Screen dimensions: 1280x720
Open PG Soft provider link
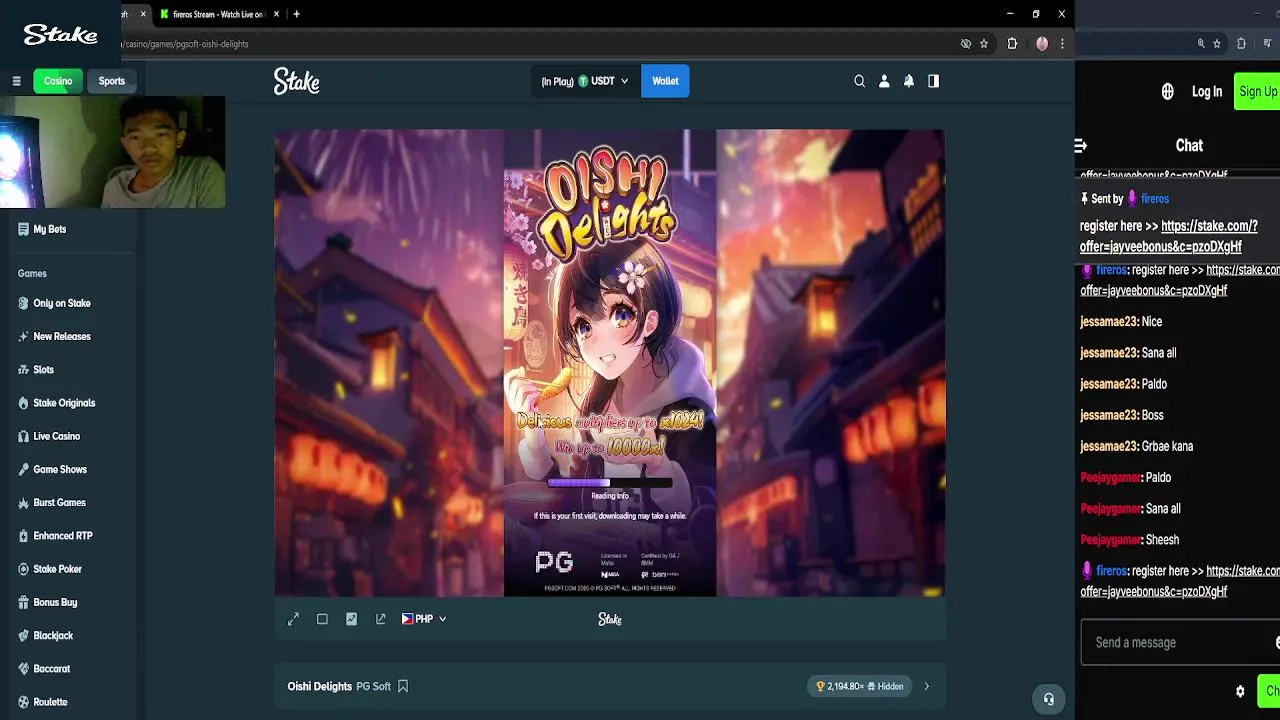pos(374,686)
